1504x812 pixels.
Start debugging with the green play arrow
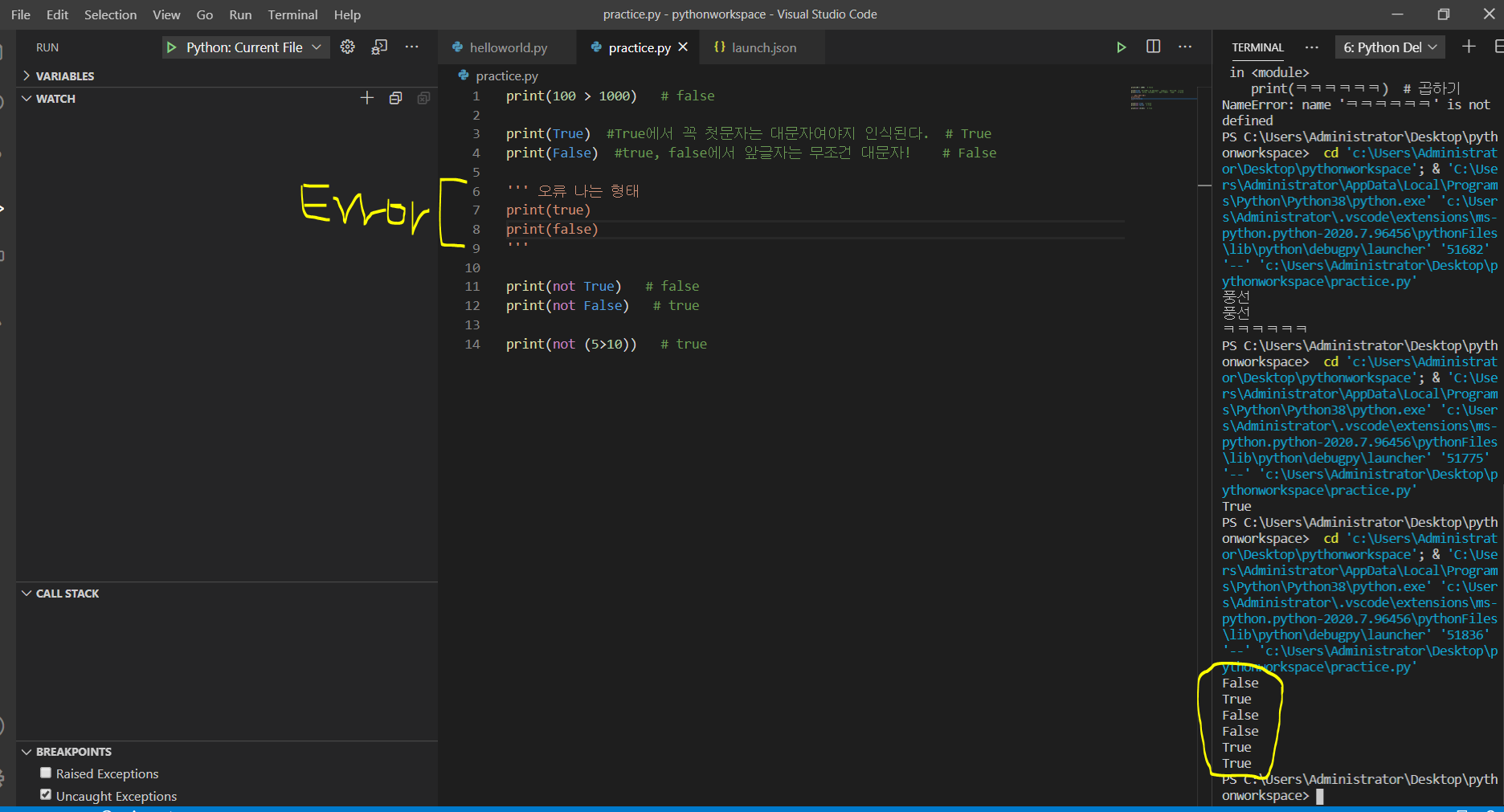tap(171, 47)
